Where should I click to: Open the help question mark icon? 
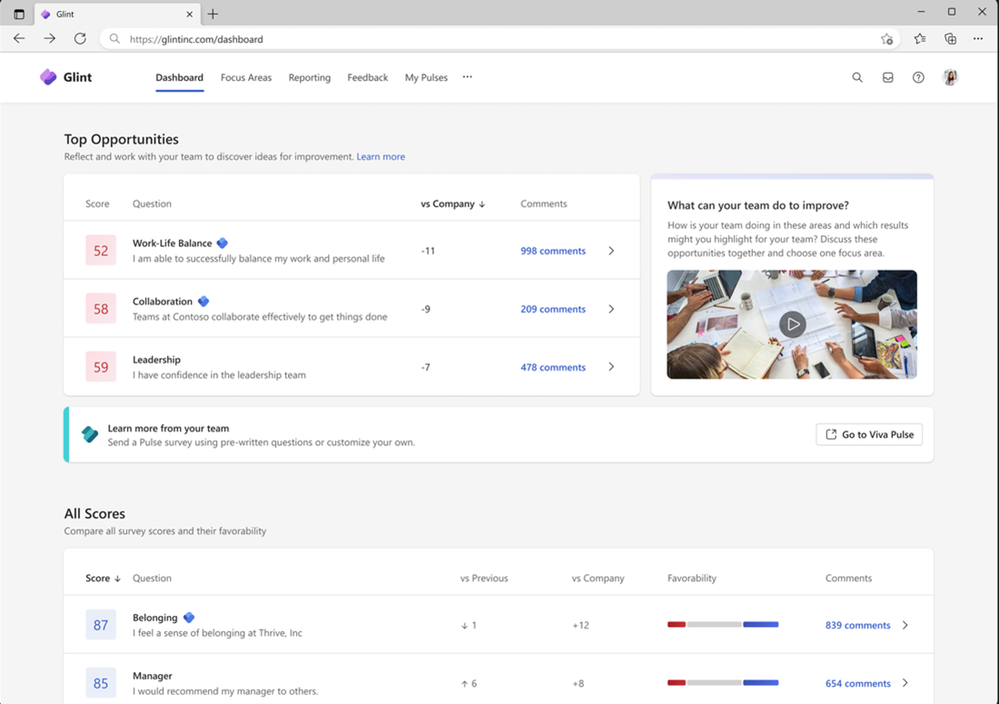pos(918,77)
